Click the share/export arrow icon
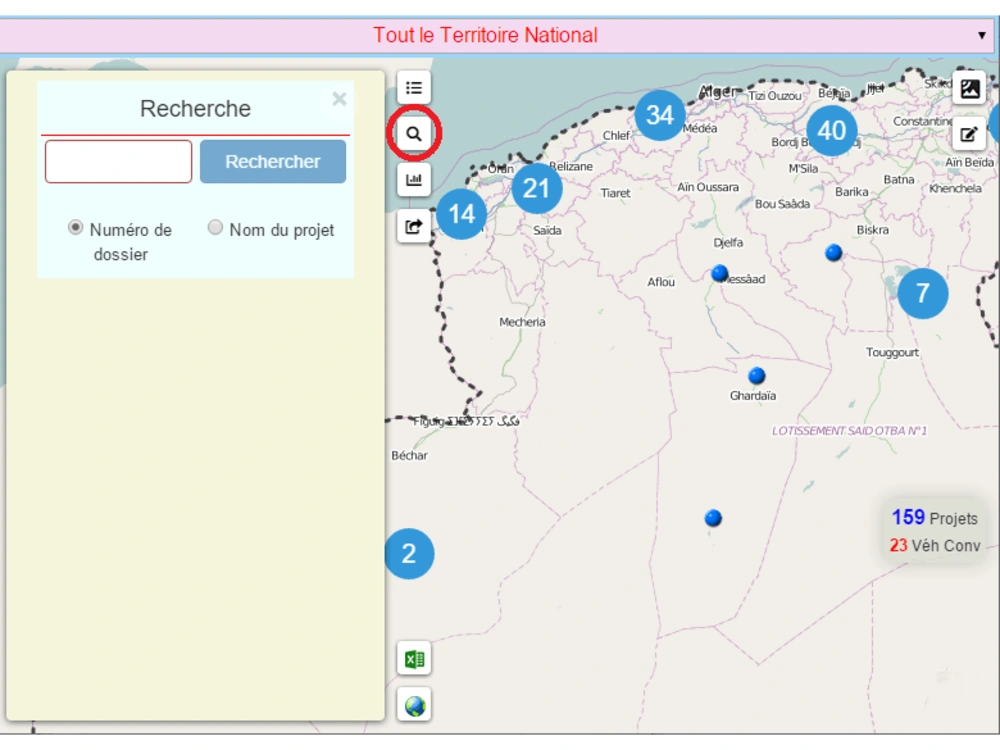This screenshot has width=1000, height=750. click(413, 226)
